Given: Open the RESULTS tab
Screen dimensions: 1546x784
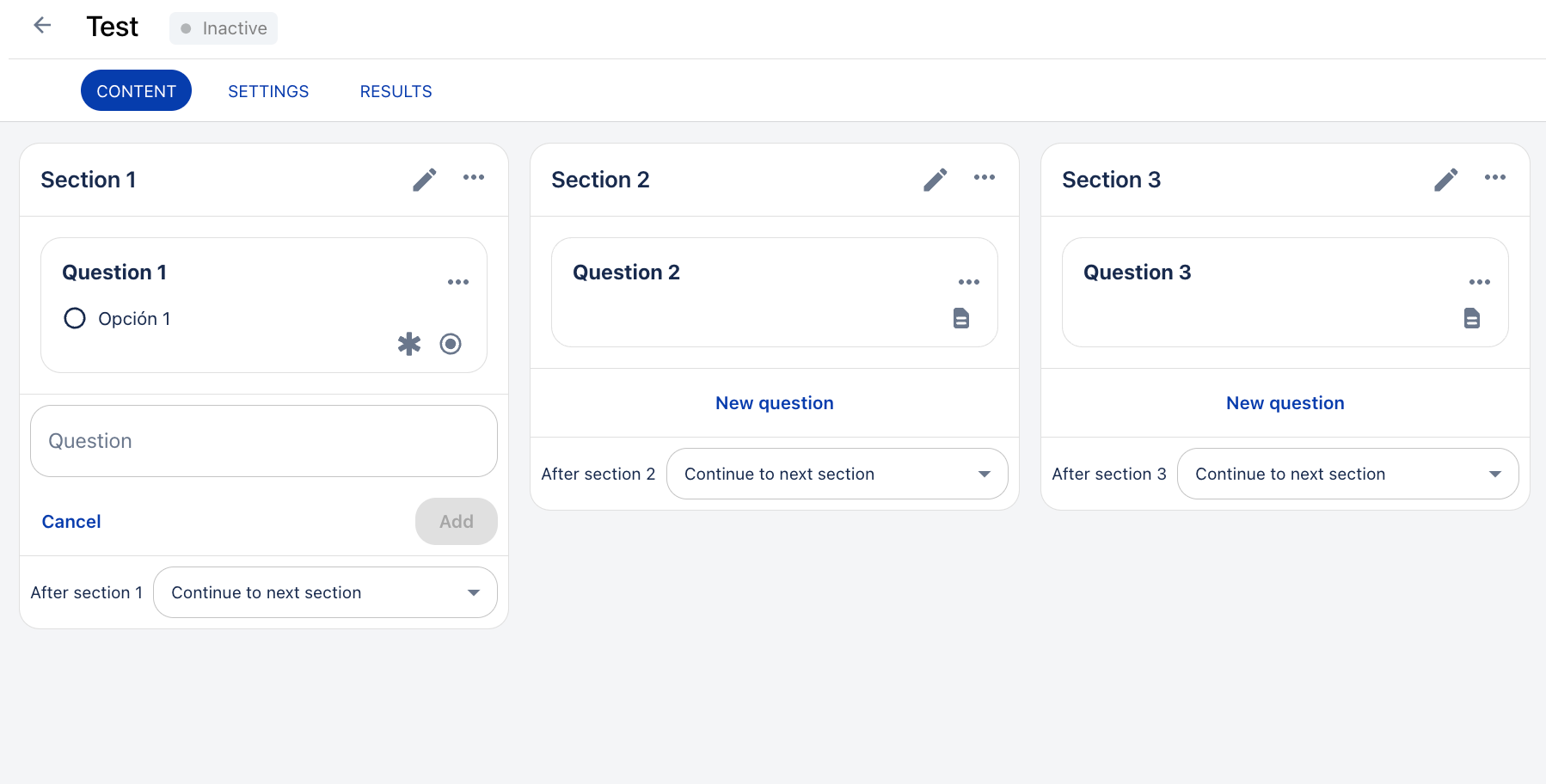Looking at the screenshot, I should click(396, 91).
